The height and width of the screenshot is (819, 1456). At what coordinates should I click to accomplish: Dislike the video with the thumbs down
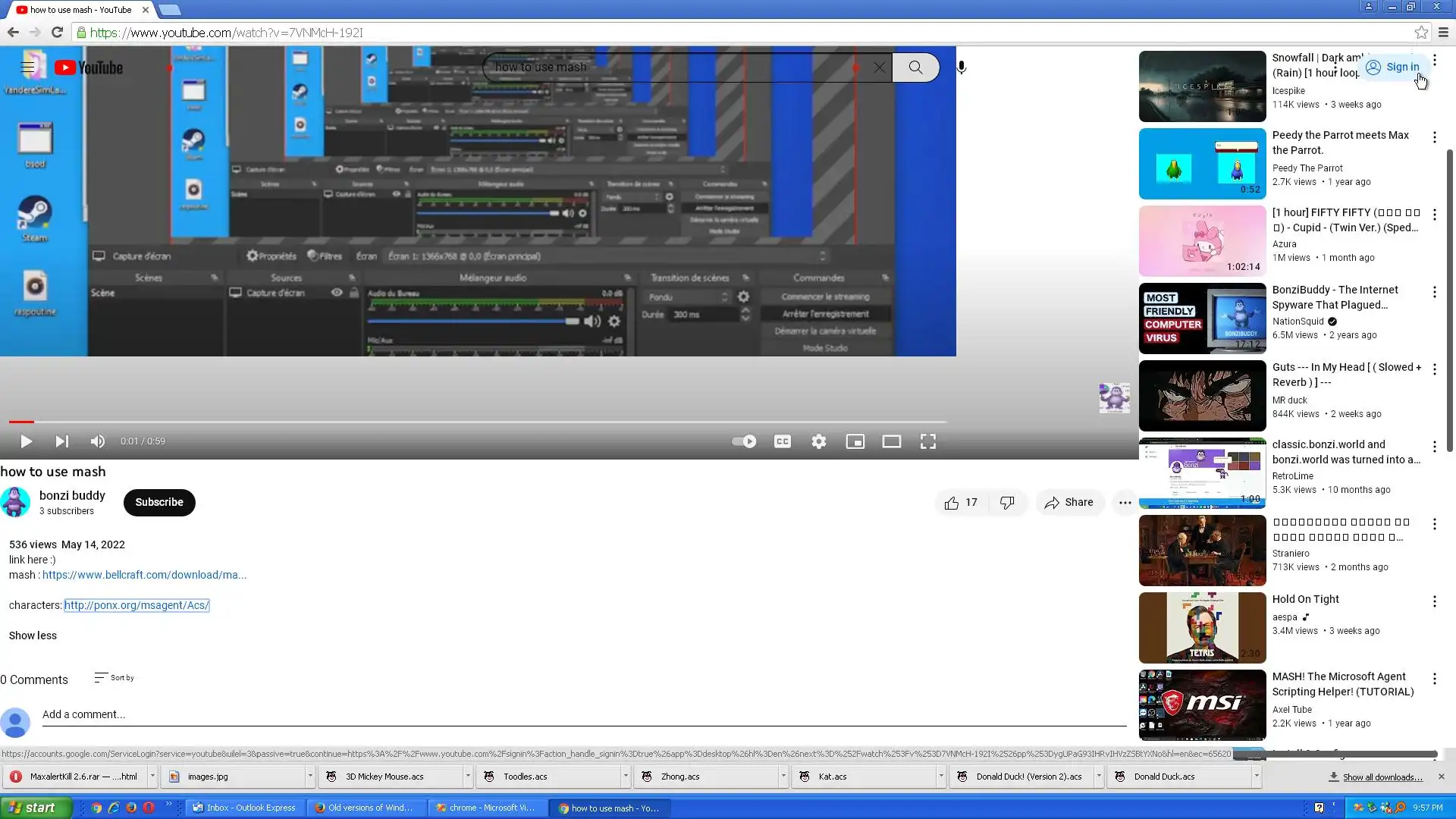(1007, 503)
